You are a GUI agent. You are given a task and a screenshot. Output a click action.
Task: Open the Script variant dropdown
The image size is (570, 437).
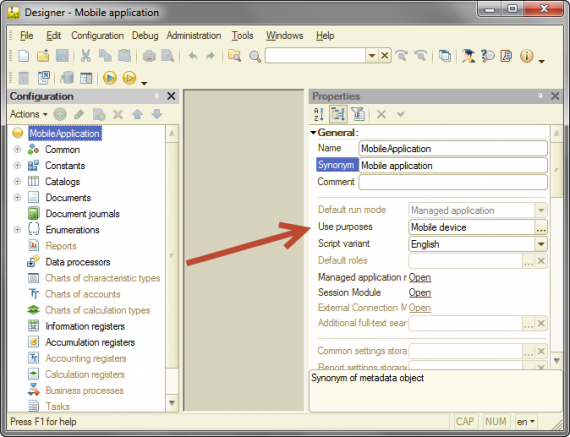pos(541,244)
